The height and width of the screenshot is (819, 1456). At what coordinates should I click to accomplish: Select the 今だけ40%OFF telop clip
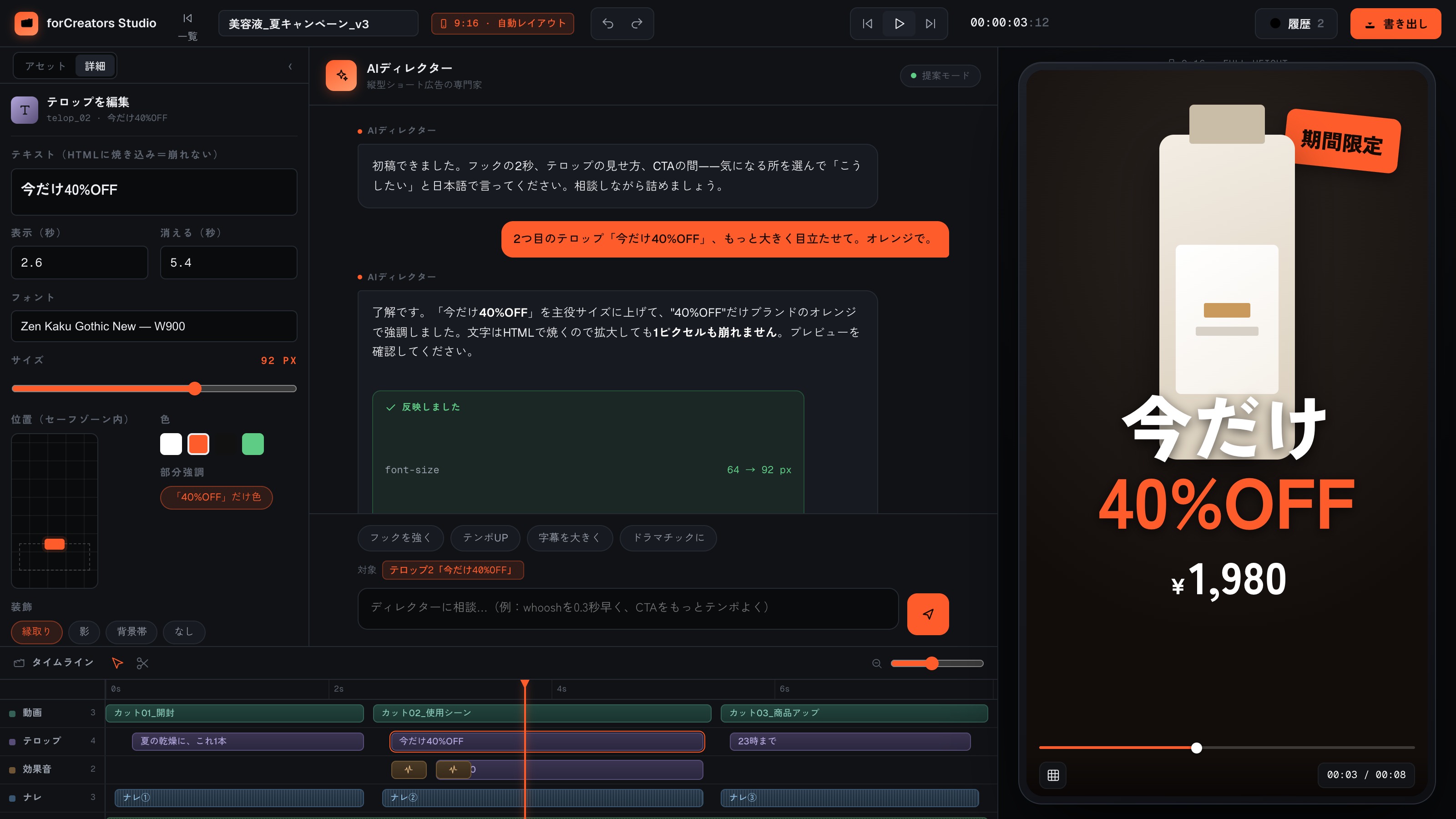547,741
